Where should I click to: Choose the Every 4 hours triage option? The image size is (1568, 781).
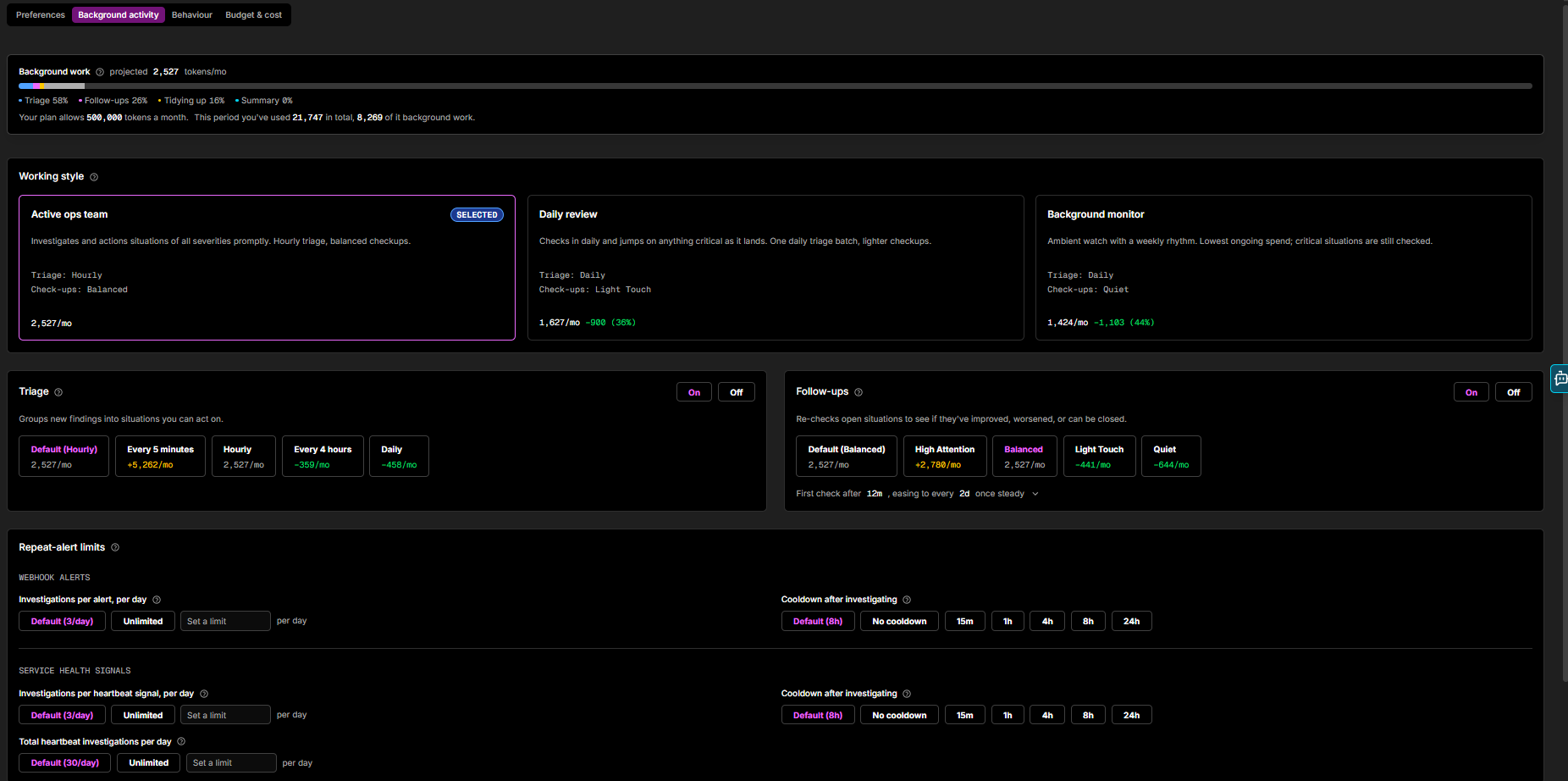coord(323,457)
